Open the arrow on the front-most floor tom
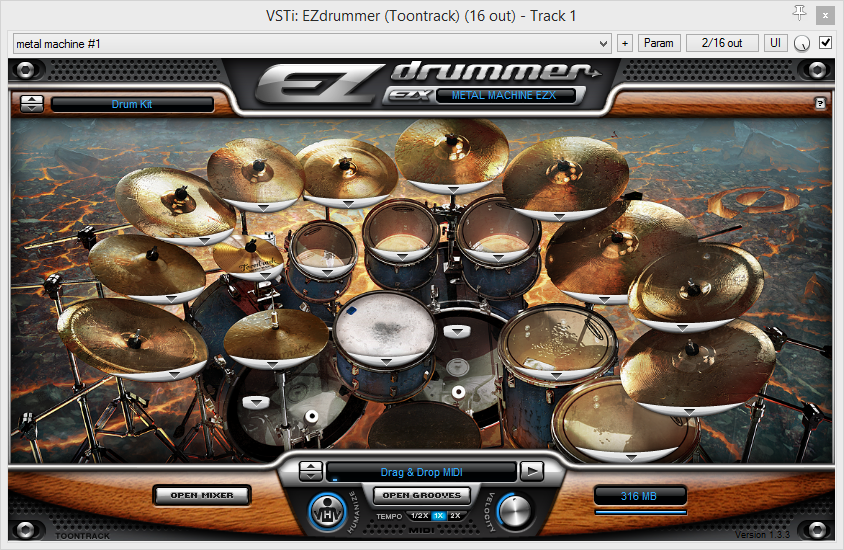This screenshot has height=550, width=844. pyautogui.click(x=631, y=458)
